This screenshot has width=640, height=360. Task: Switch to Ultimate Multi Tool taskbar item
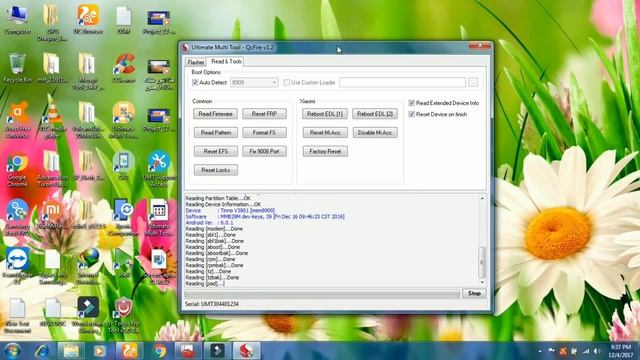pos(246,351)
